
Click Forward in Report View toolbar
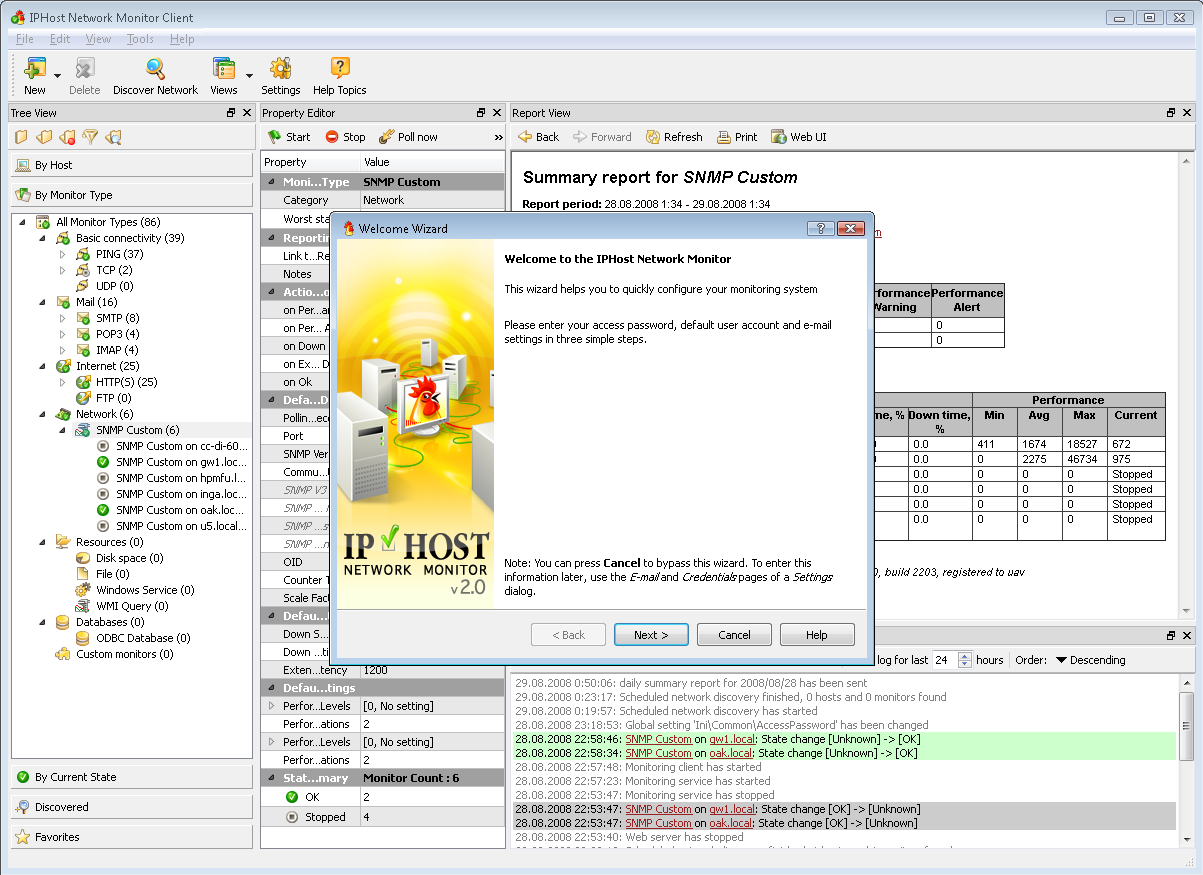(x=602, y=137)
